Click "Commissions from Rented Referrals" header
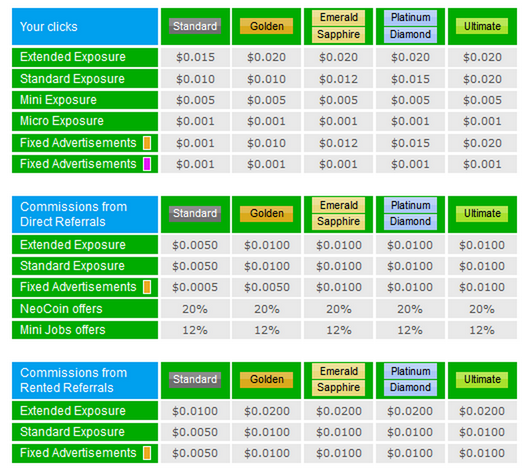This screenshot has width=530, height=472. [x=85, y=380]
